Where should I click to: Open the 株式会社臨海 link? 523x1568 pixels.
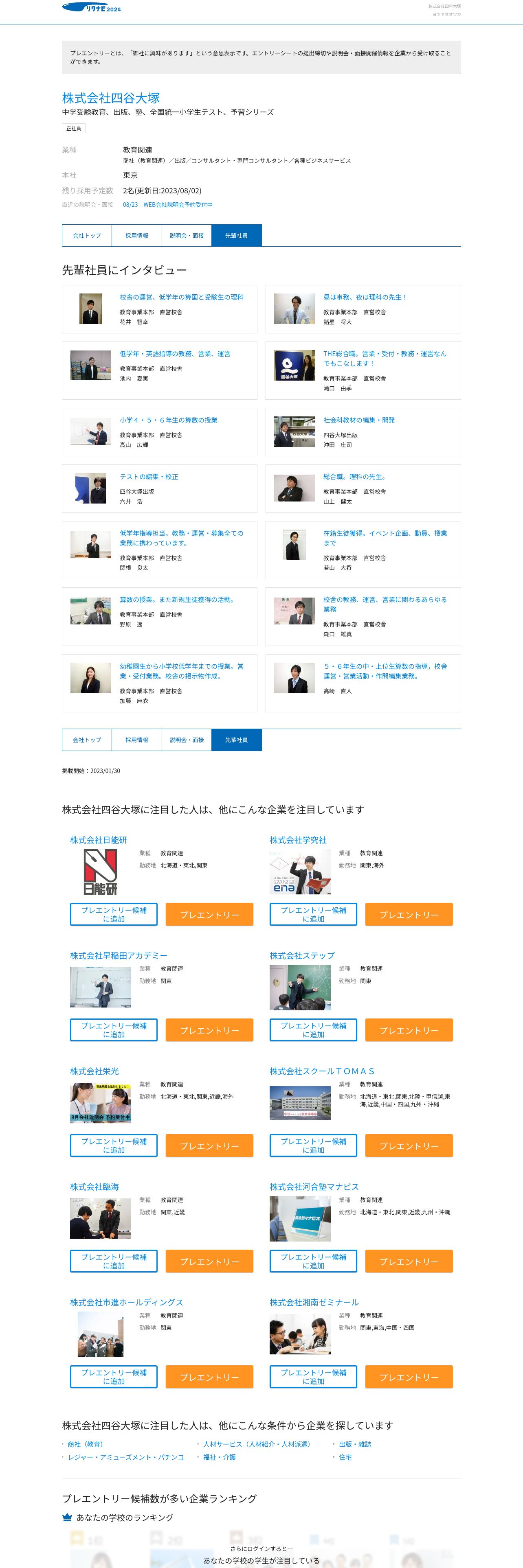point(94,1186)
